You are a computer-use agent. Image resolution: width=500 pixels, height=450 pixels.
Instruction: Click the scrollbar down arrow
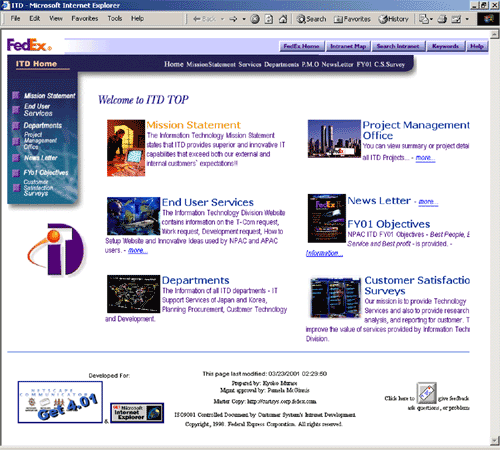coord(495,441)
